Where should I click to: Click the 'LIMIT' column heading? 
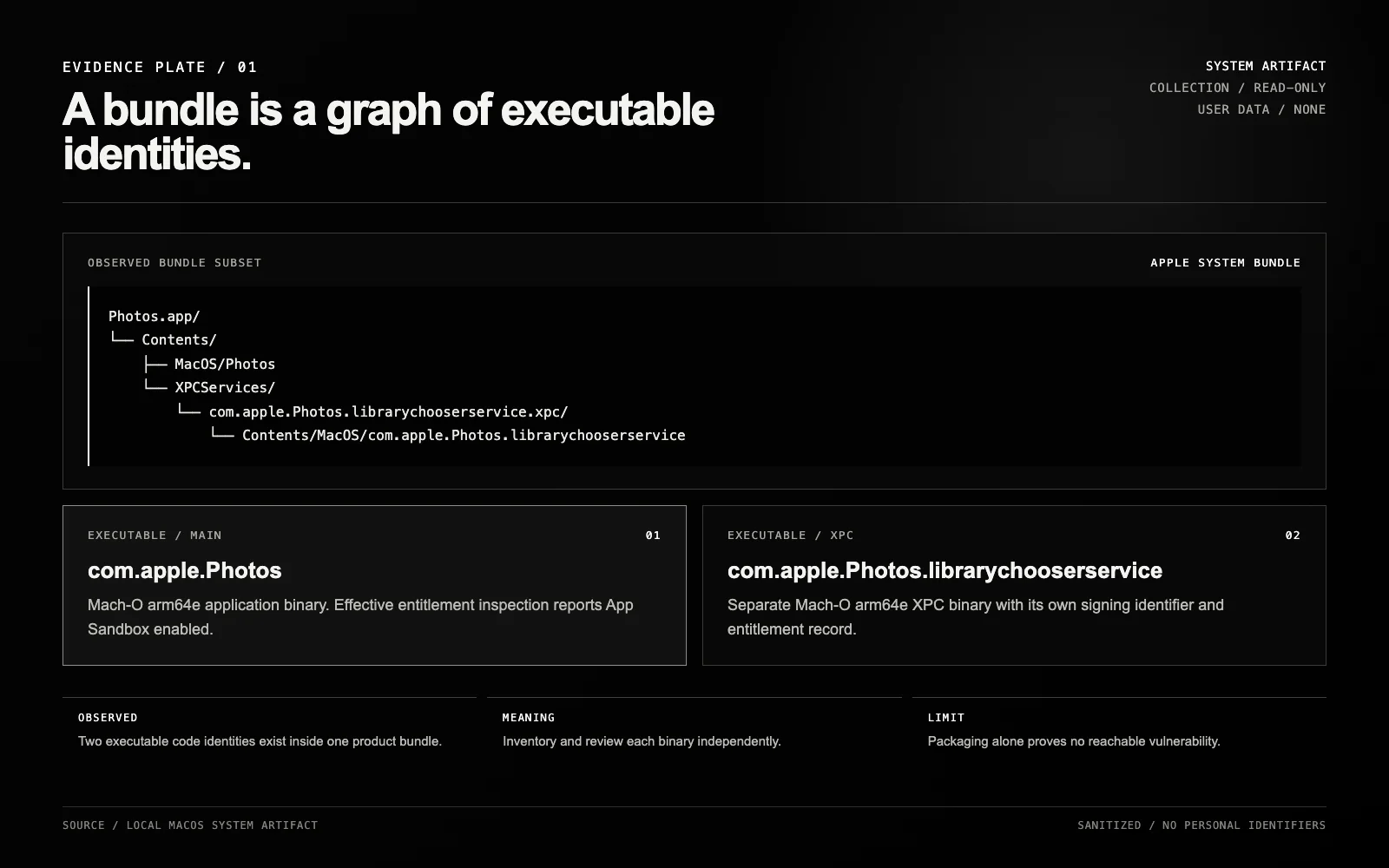pos(946,718)
